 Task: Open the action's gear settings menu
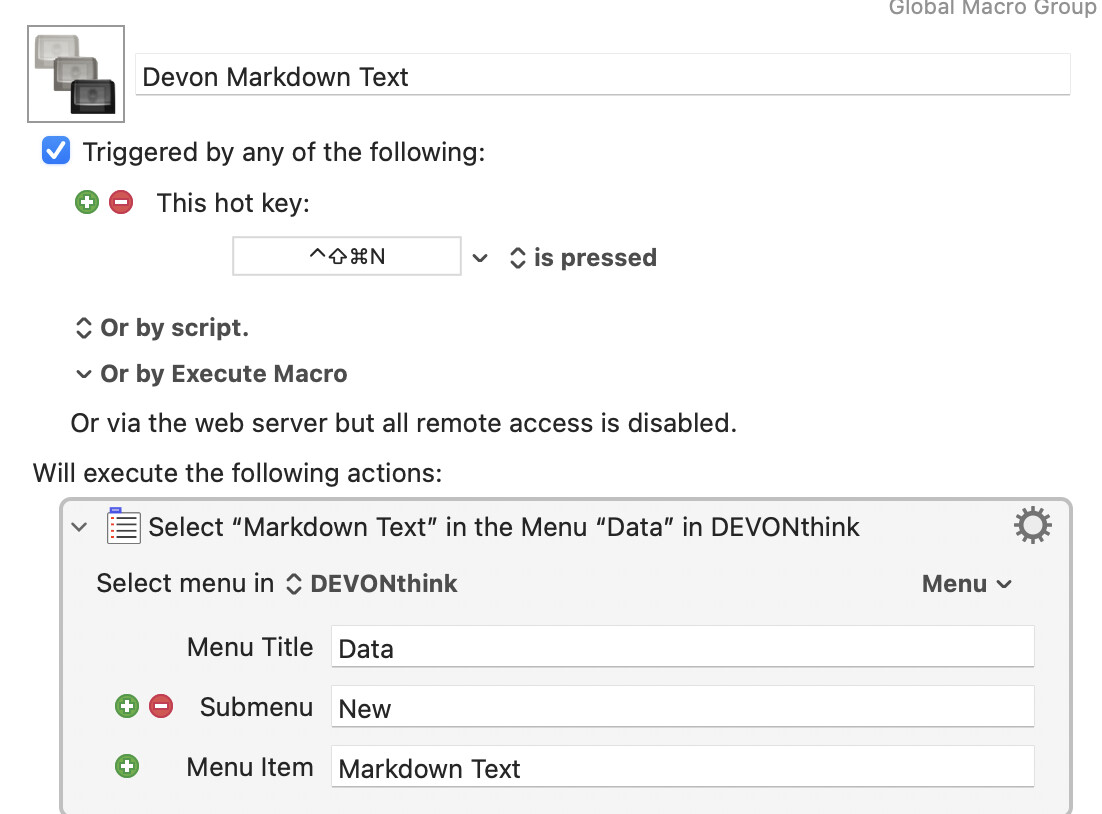[x=1032, y=525]
